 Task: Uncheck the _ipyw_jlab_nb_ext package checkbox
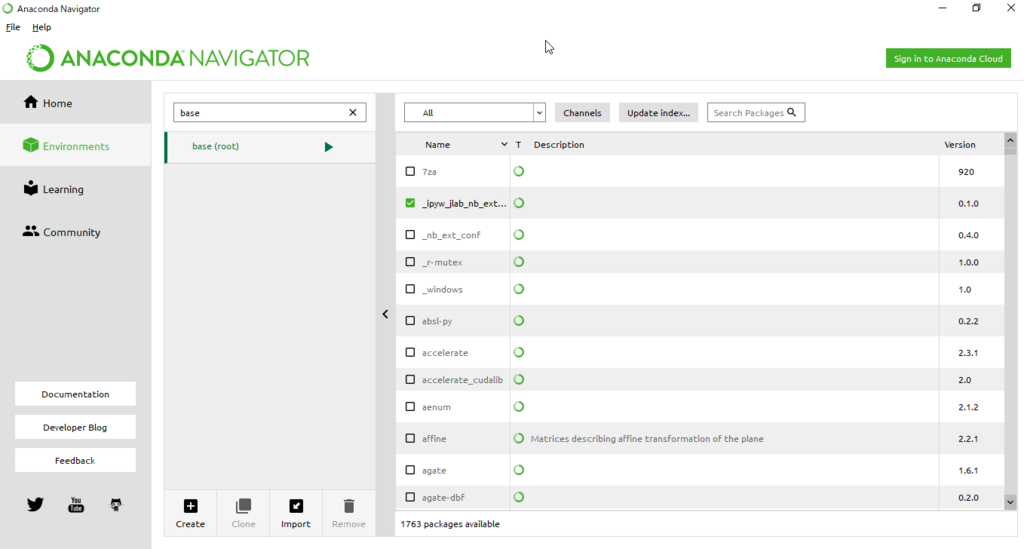click(410, 203)
